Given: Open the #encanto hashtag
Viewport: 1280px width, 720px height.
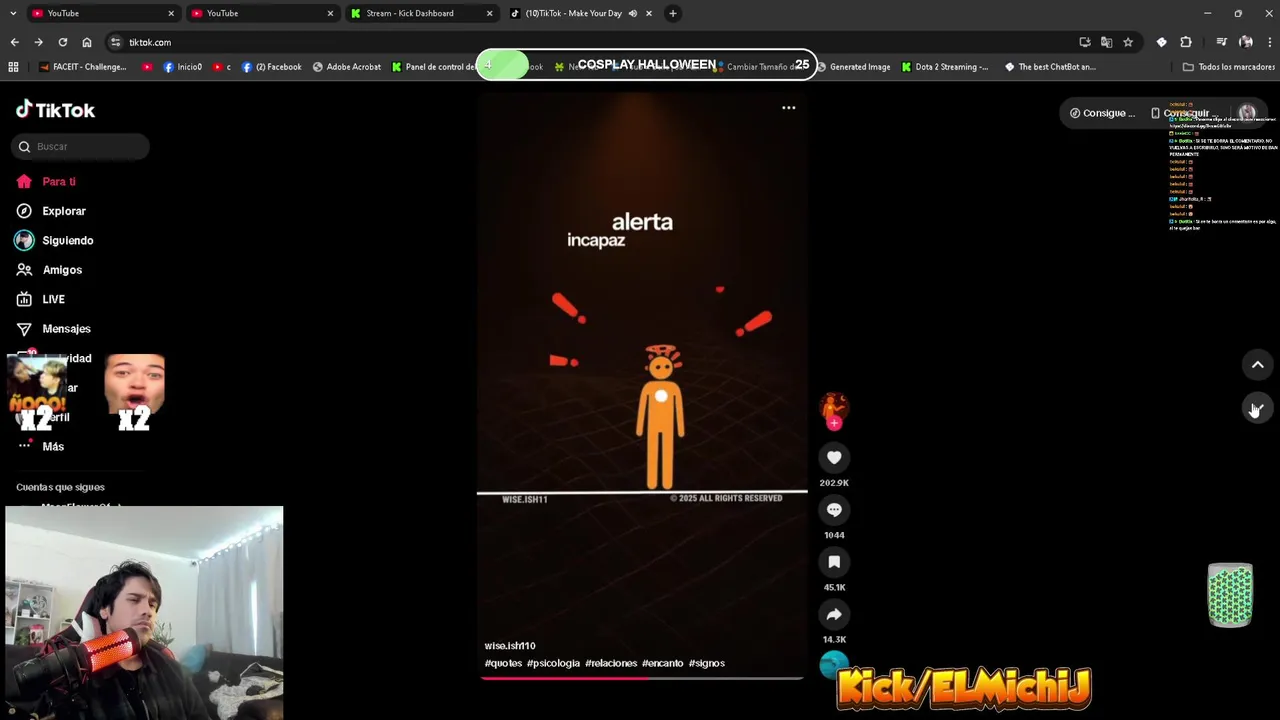Looking at the screenshot, I should (x=662, y=663).
